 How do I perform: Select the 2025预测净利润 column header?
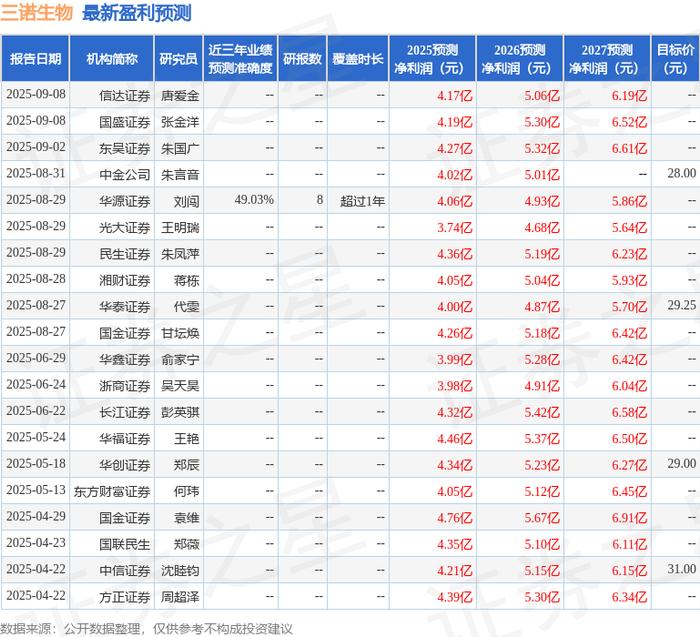tap(432, 58)
